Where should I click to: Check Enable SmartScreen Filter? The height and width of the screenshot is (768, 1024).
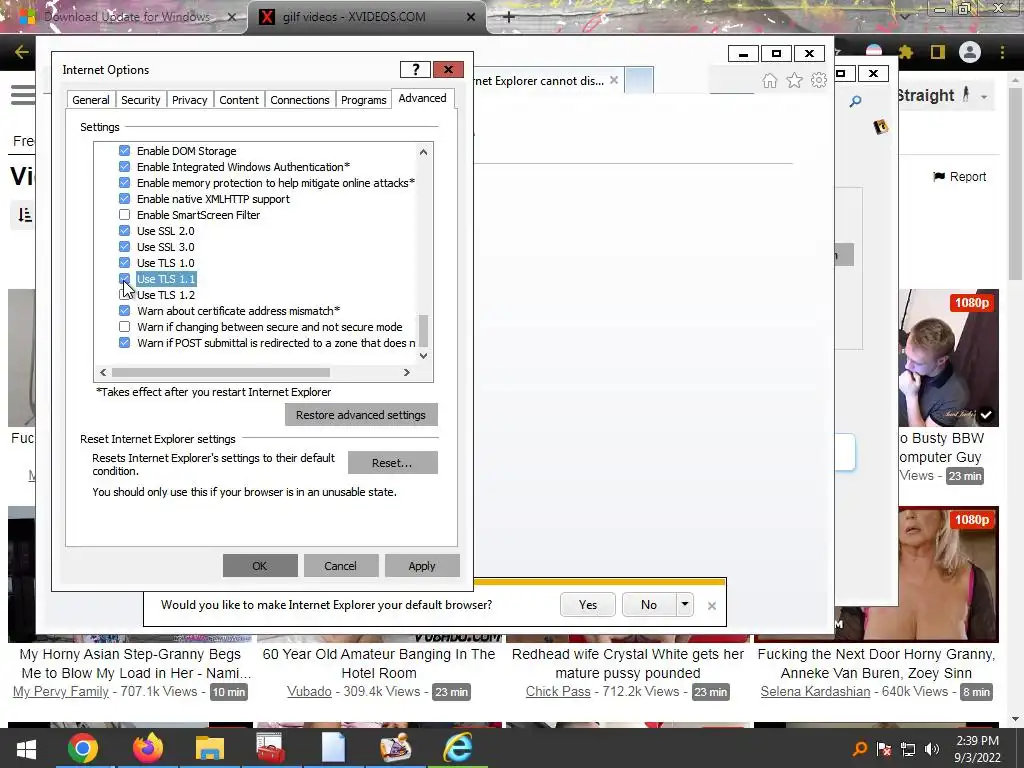pos(125,215)
